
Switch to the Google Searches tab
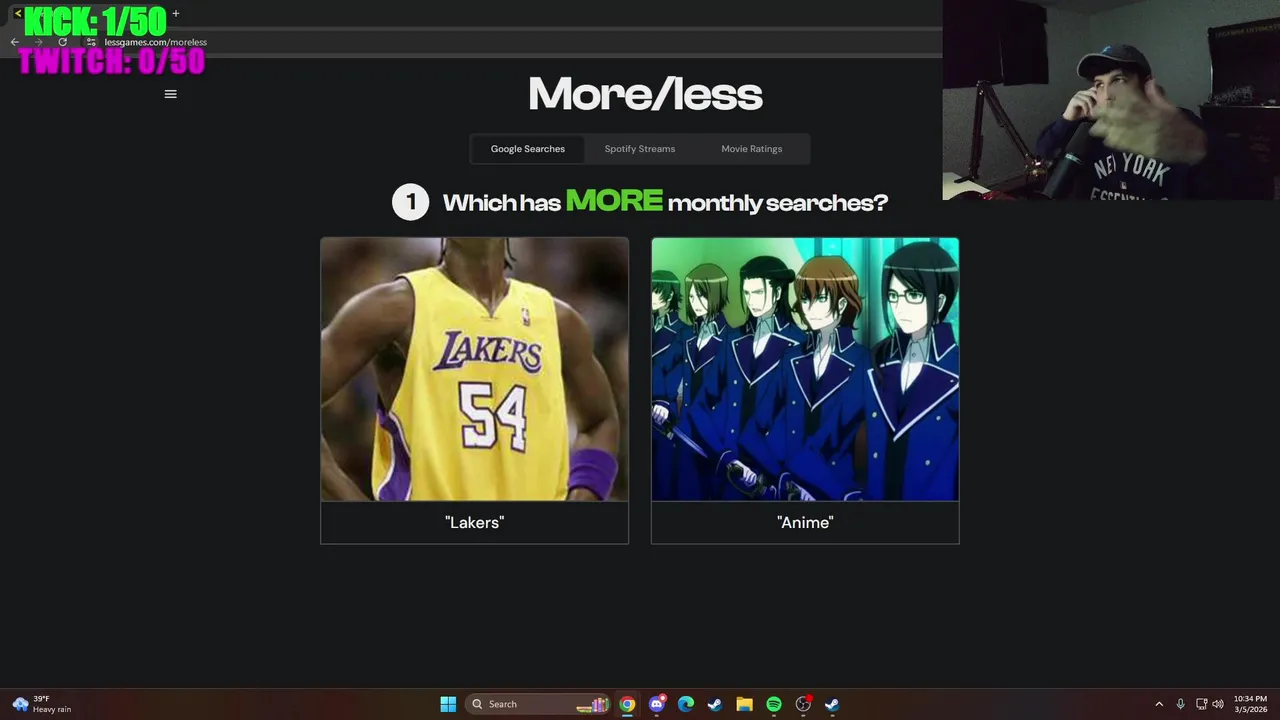[x=527, y=149]
